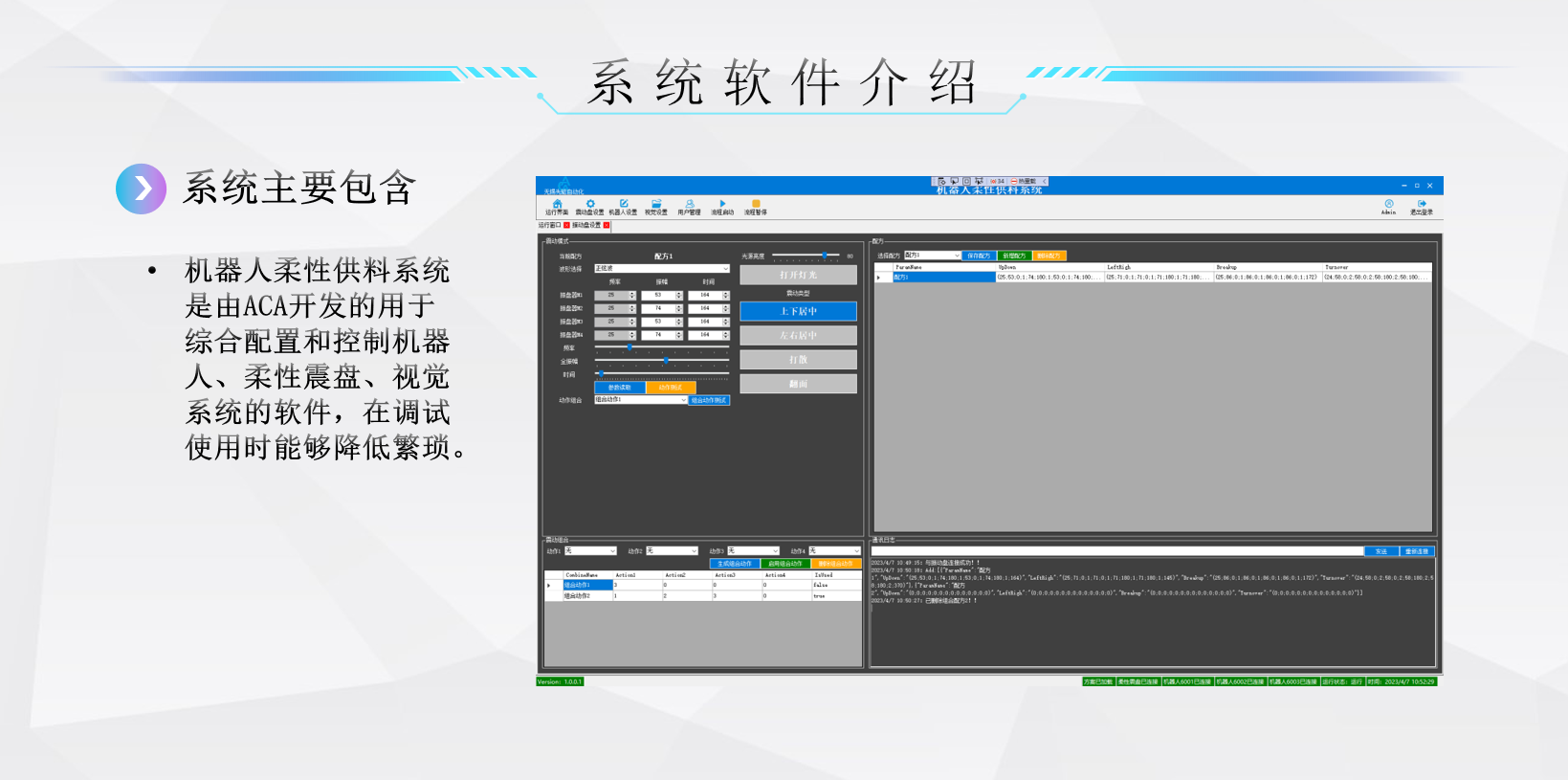1568x780 pixels.
Task: Click the 发送 send button
Action: pyautogui.click(x=1381, y=551)
